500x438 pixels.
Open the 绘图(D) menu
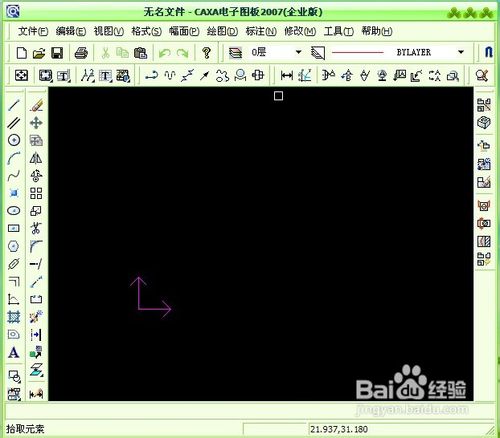tap(222, 31)
